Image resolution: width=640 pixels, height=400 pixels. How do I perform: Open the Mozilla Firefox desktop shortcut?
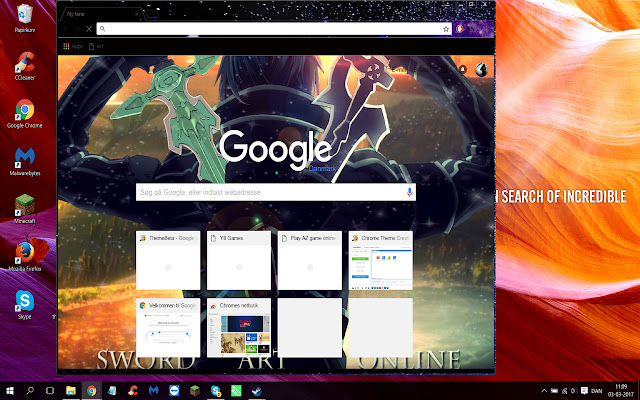pos(25,256)
